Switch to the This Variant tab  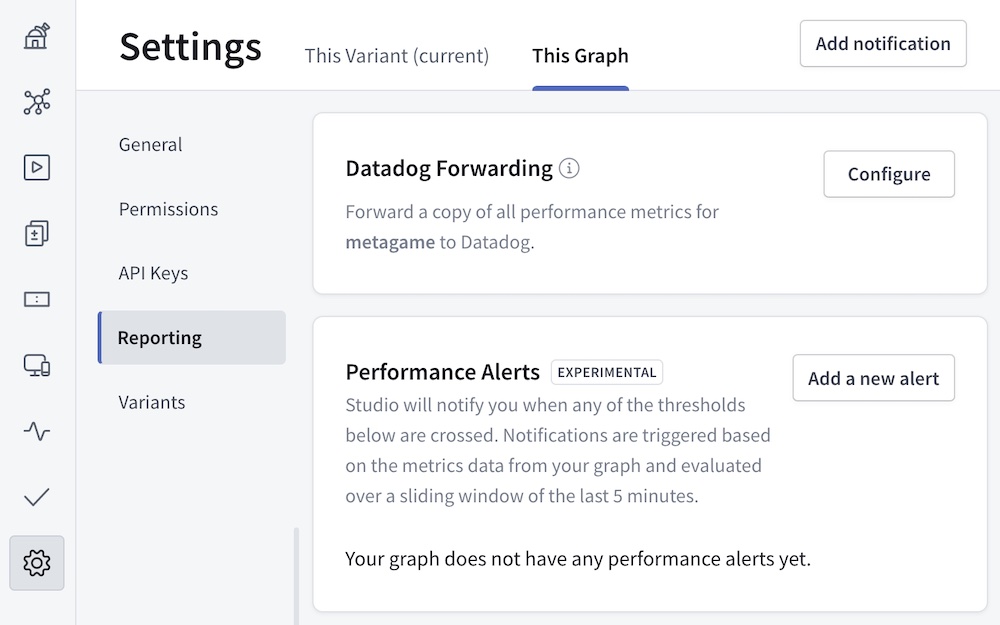[x=396, y=56]
